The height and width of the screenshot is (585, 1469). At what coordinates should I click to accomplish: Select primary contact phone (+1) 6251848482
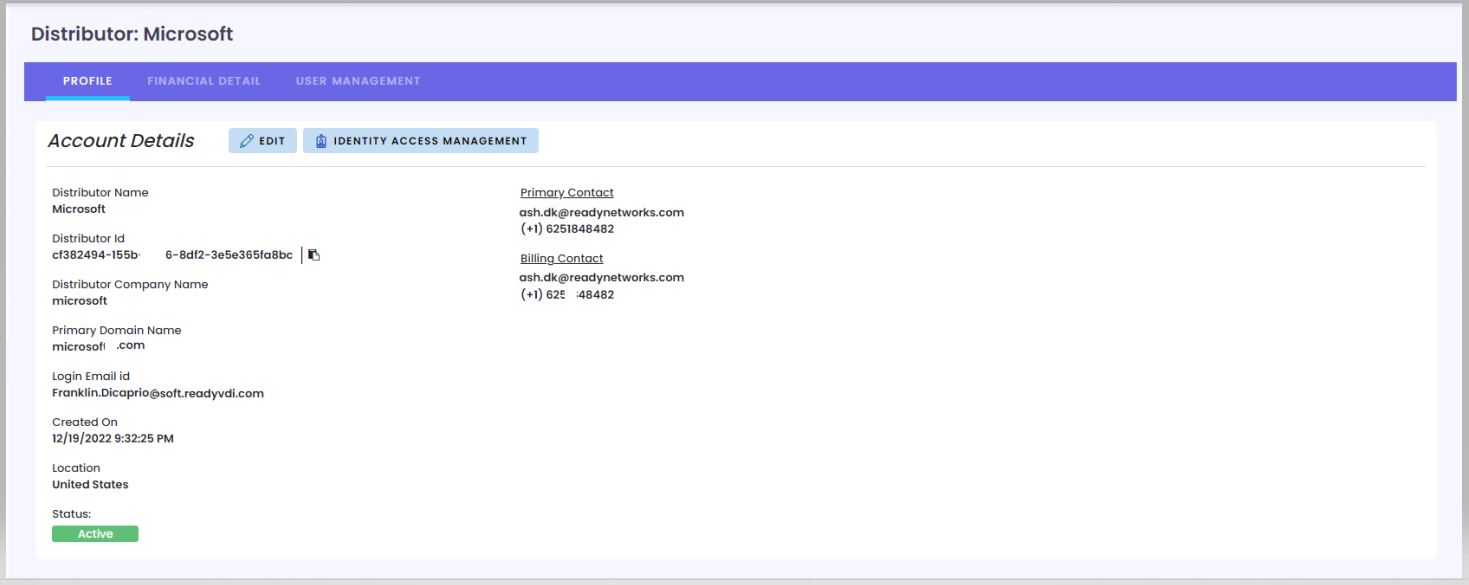pyautogui.click(x=567, y=229)
